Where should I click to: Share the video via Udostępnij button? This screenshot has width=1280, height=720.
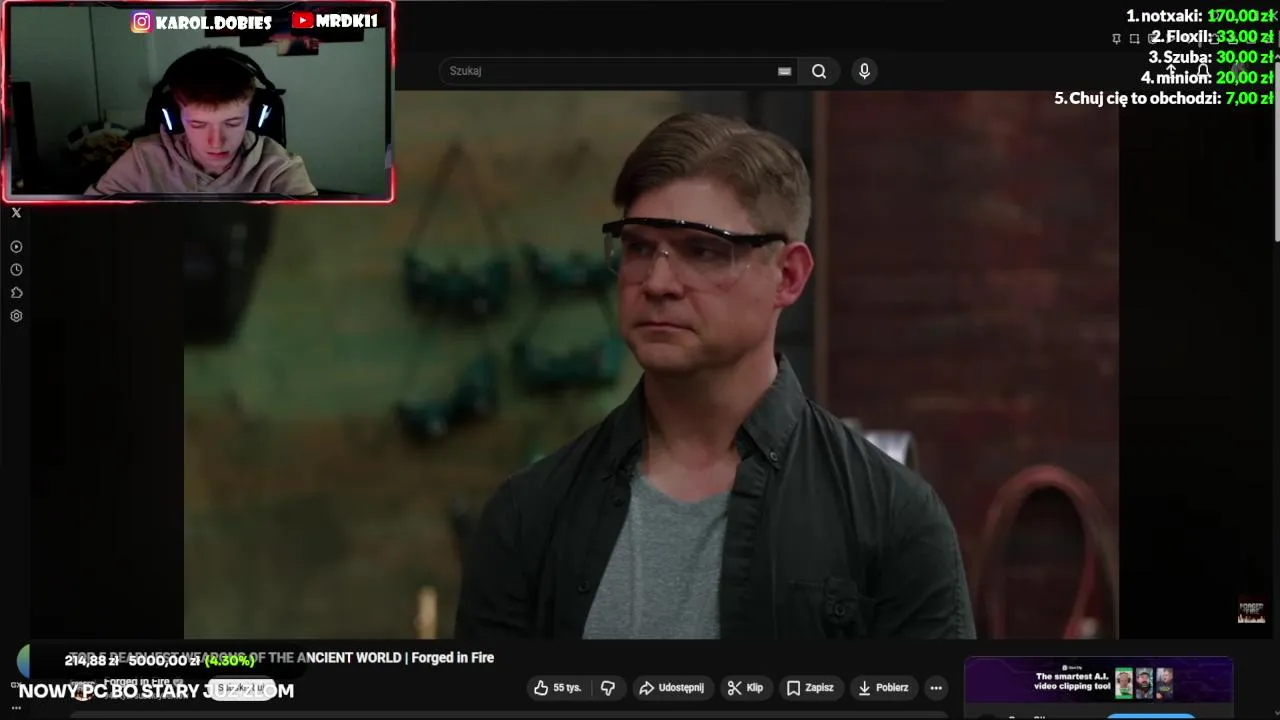671,688
